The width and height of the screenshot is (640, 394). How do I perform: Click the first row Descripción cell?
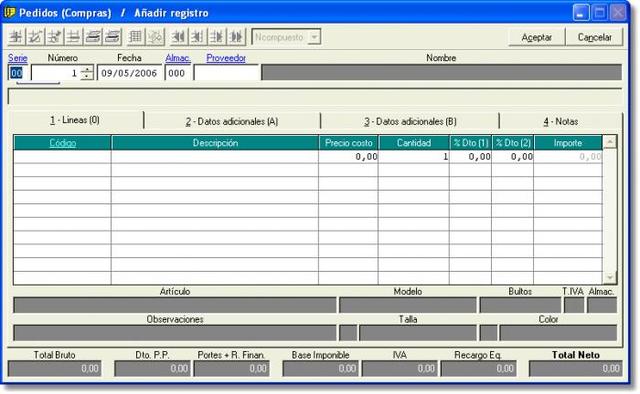pyautogui.click(x=215, y=157)
